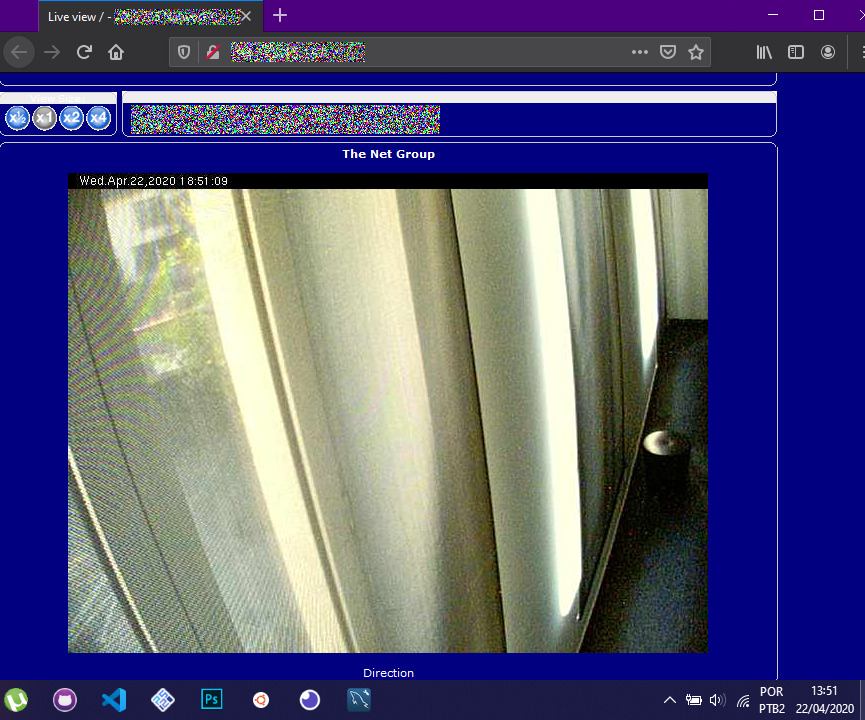Show insecure connection padlock details
865x720 pixels.
point(212,52)
